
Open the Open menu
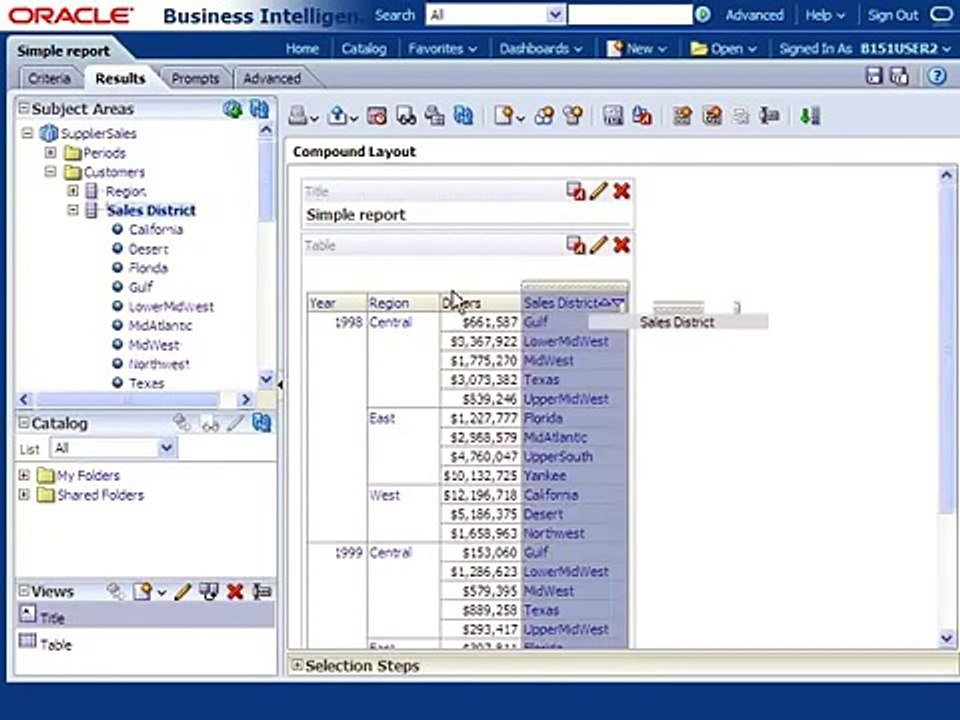pyautogui.click(x=724, y=48)
